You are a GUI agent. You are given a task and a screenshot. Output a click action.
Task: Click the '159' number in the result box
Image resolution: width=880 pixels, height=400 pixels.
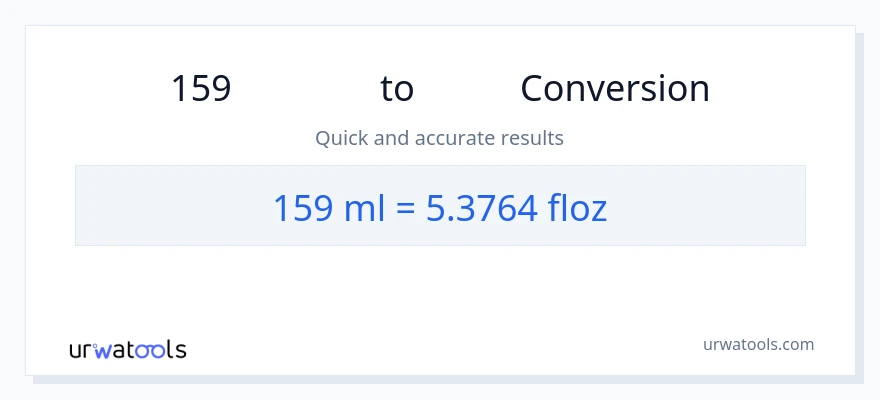pos(295,208)
